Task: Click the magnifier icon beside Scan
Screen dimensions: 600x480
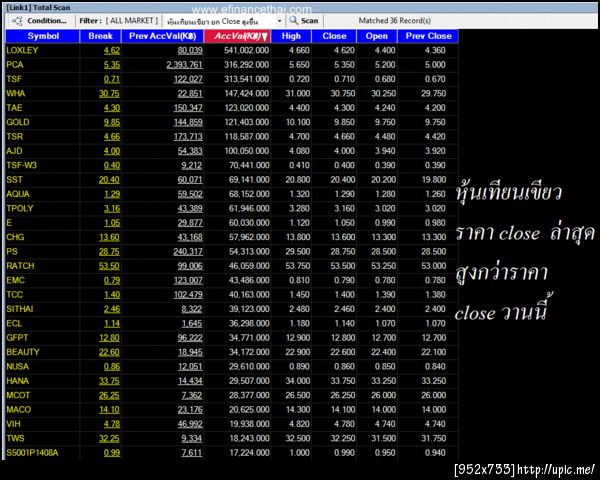Action: pos(293,20)
